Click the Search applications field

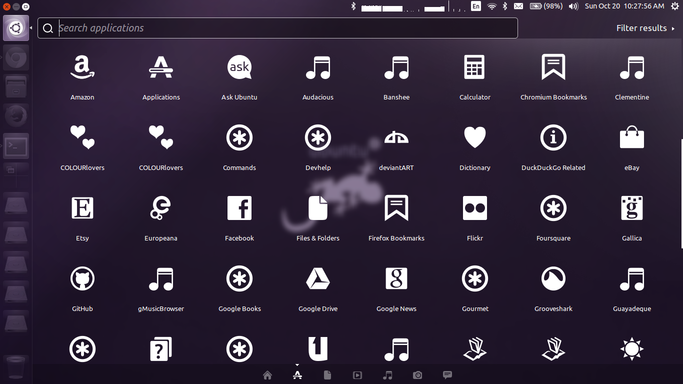(277, 28)
